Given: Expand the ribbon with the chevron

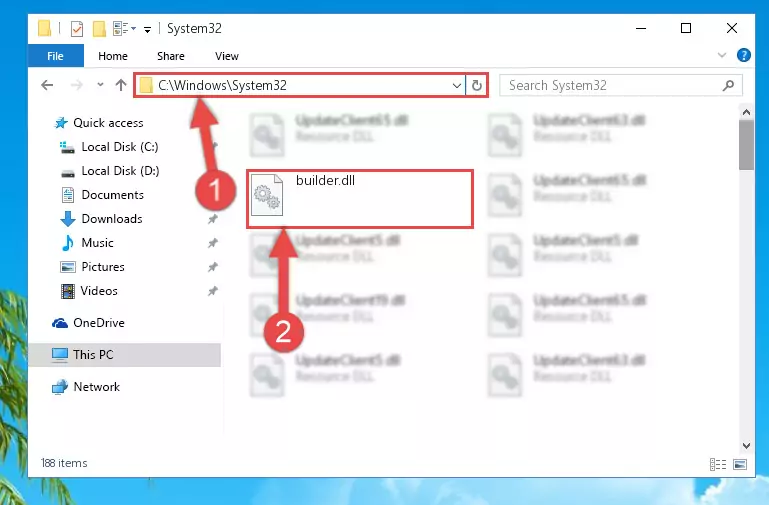Looking at the screenshot, I should [721, 55].
